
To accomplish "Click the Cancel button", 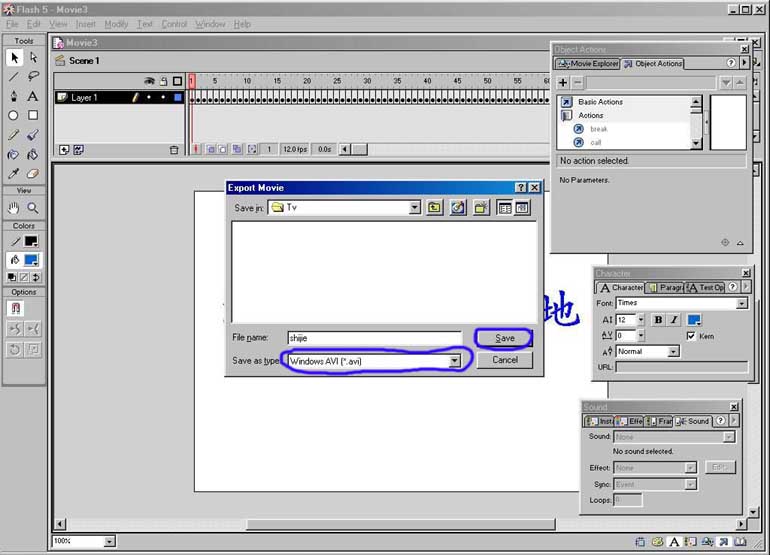I will 504,360.
